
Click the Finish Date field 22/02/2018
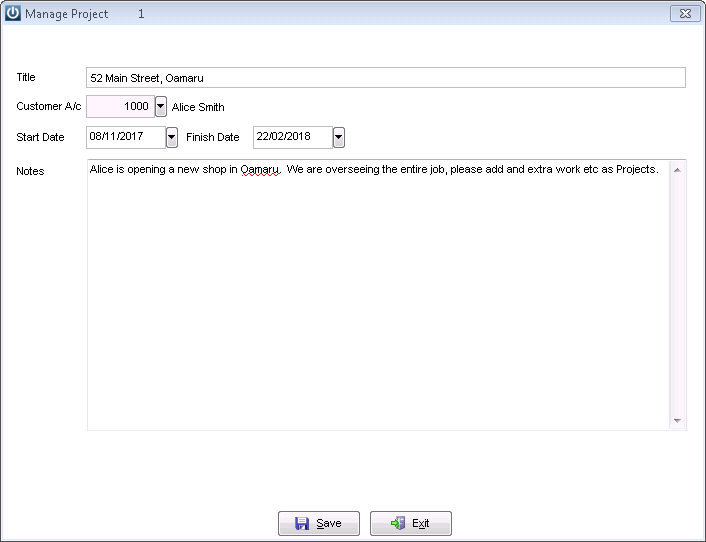tap(293, 137)
